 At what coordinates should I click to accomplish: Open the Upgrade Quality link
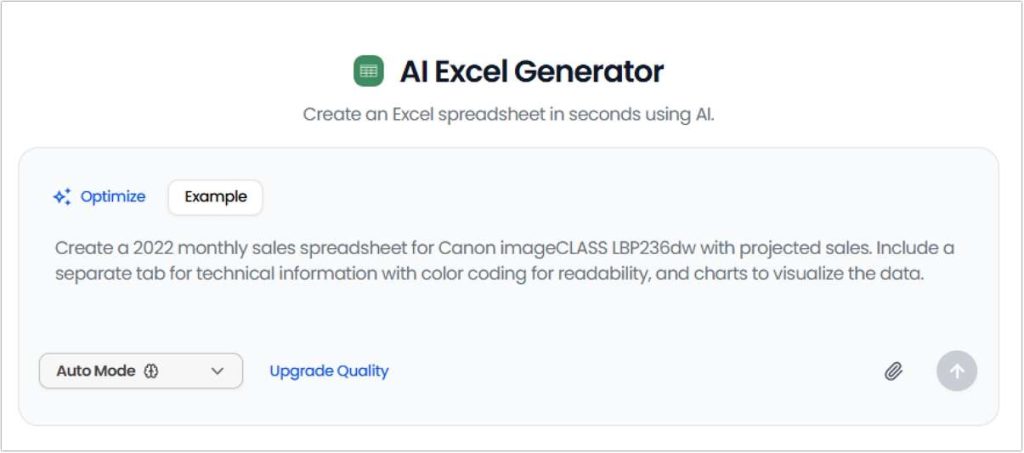coord(329,371)
